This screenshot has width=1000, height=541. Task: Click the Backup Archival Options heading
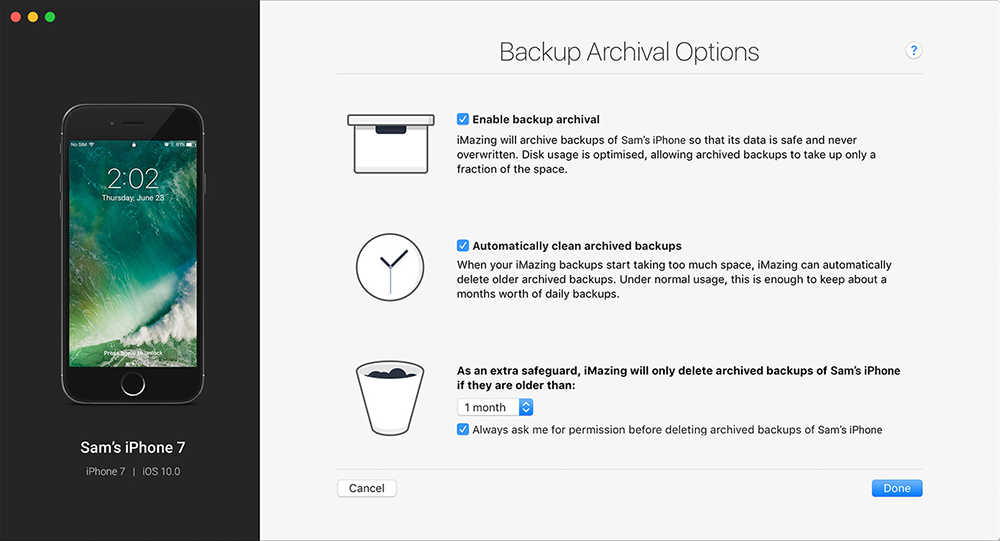tap(629, 52)
